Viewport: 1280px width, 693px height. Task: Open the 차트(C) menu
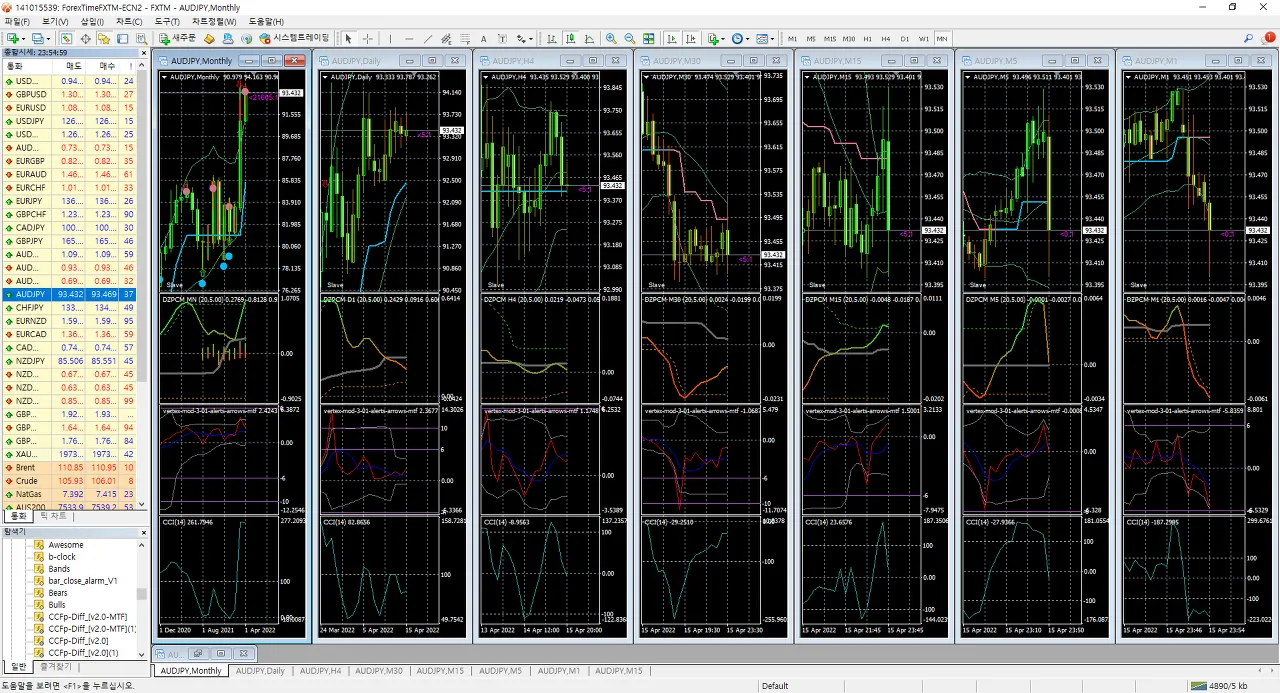point(128,21)
